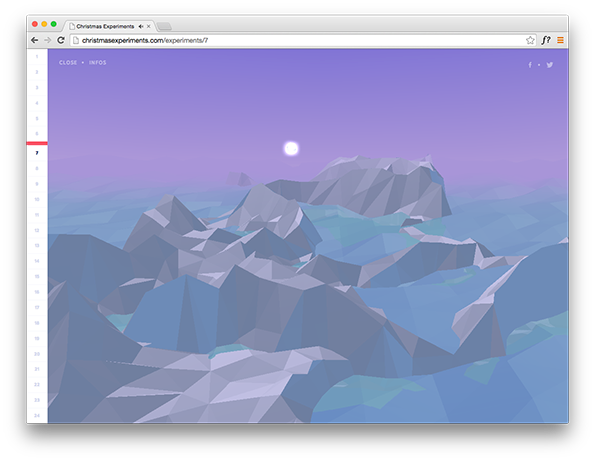Select experiment day 15 in sidebar

point(37,277)
